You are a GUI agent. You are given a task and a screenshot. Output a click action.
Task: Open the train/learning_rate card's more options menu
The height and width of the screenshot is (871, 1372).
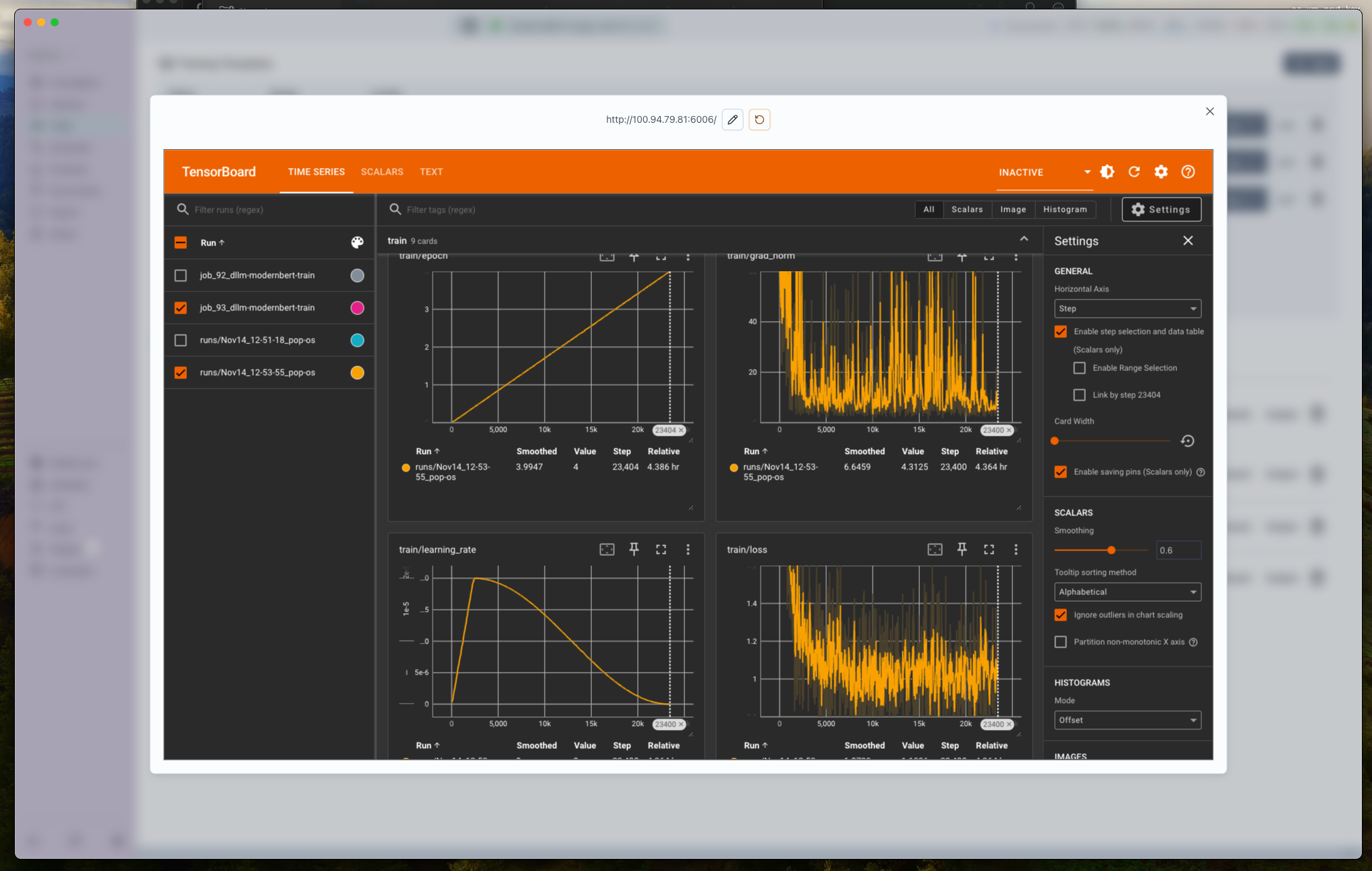pos(688,549)
